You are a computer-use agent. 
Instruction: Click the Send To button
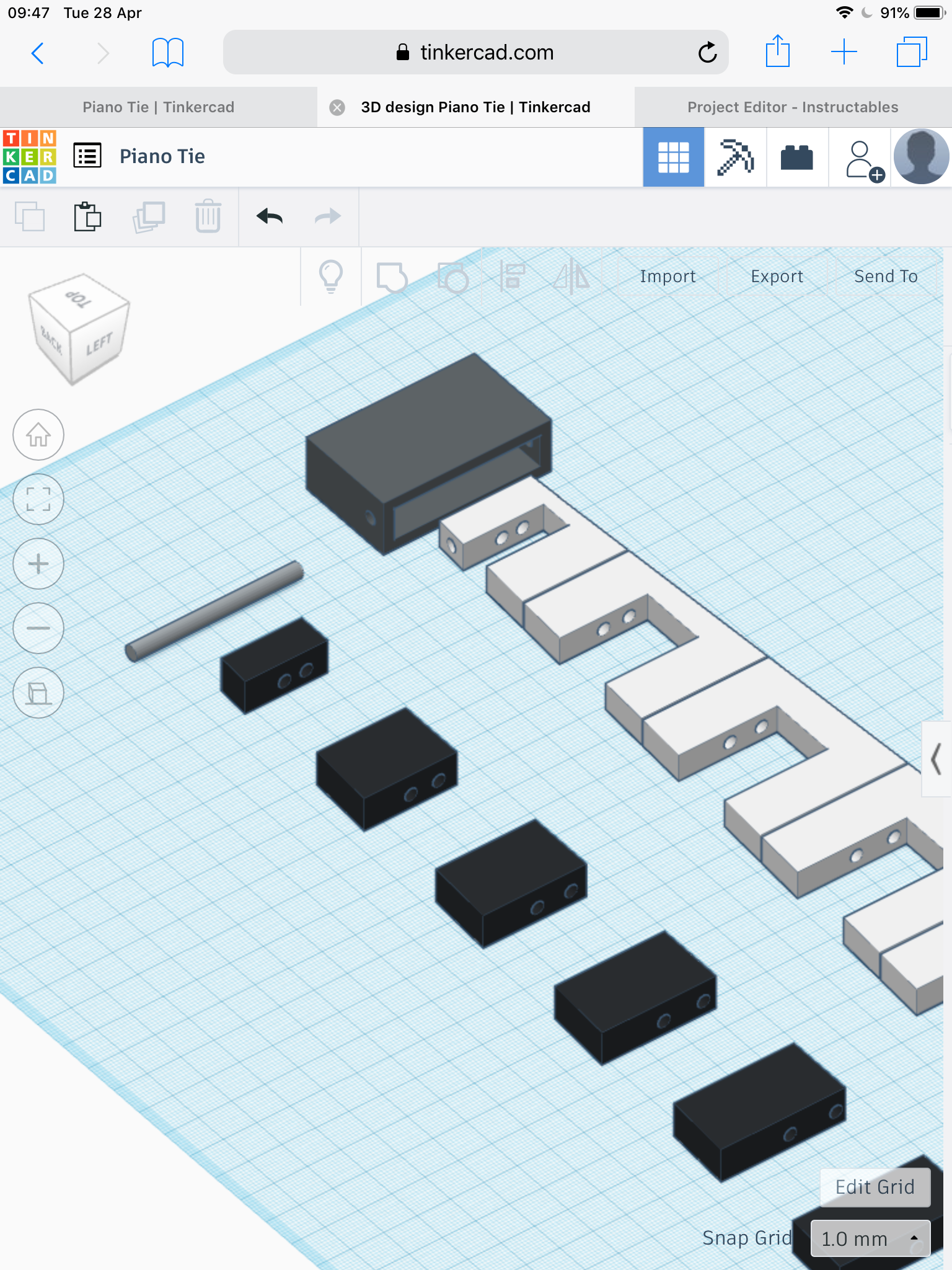point(886,277)
